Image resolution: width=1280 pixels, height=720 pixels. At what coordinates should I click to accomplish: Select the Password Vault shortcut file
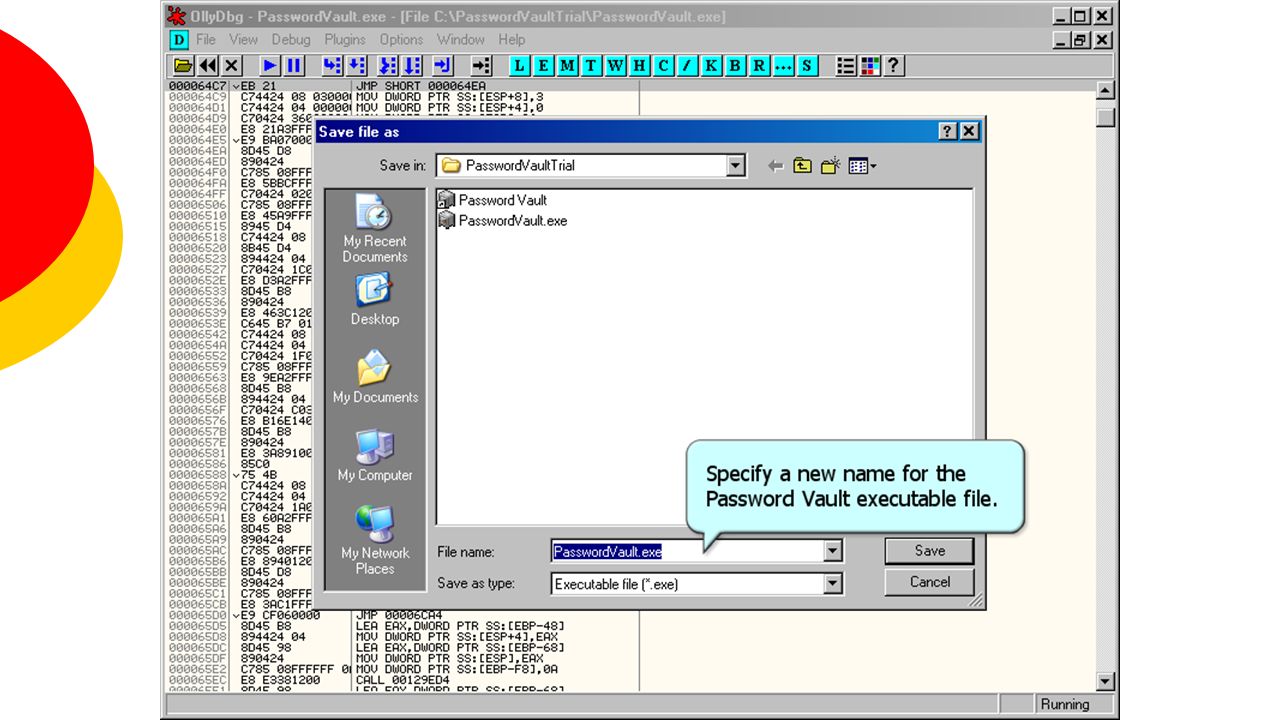click(493, 200)
